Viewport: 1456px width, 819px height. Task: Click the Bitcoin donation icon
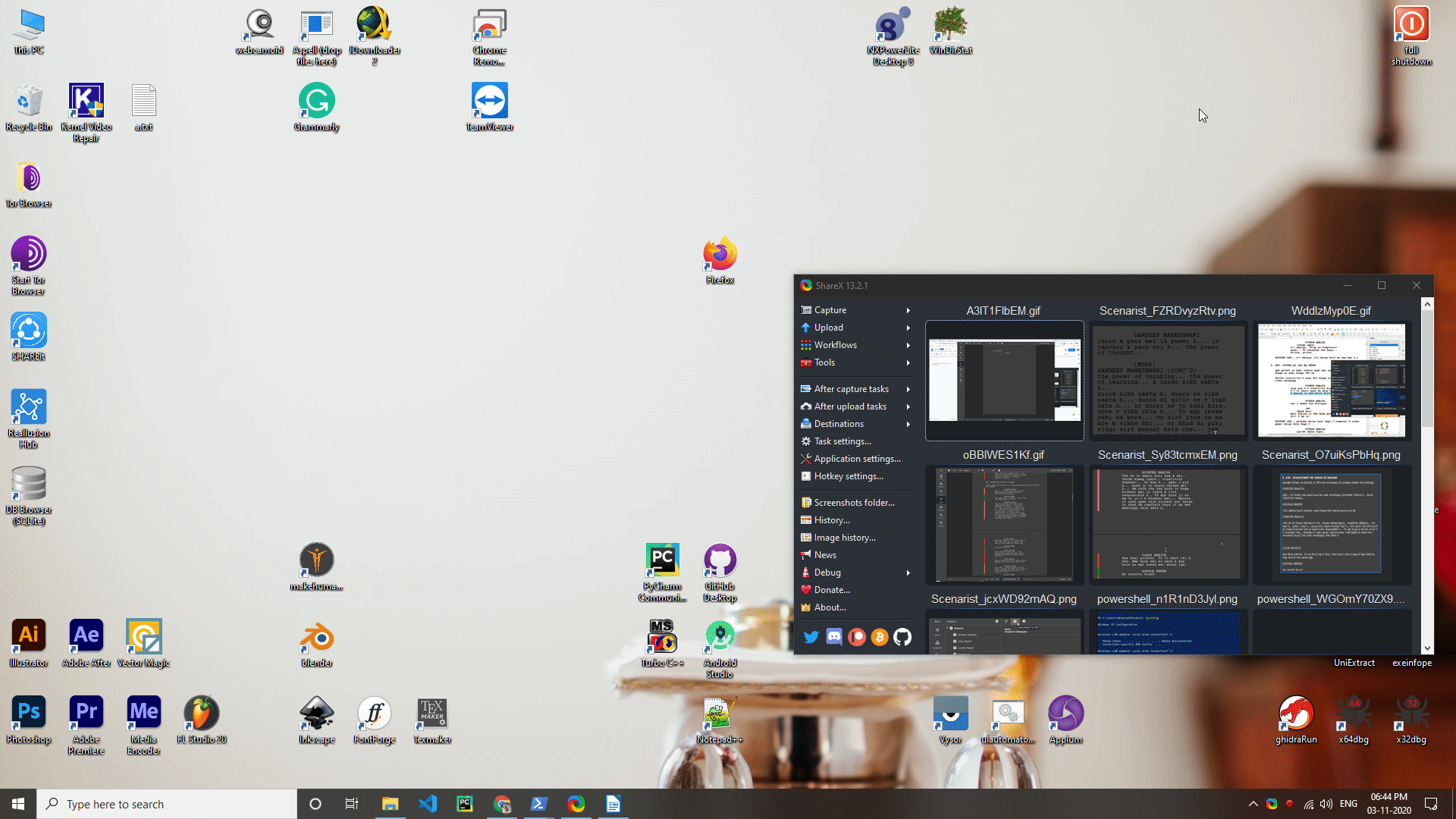880,637
